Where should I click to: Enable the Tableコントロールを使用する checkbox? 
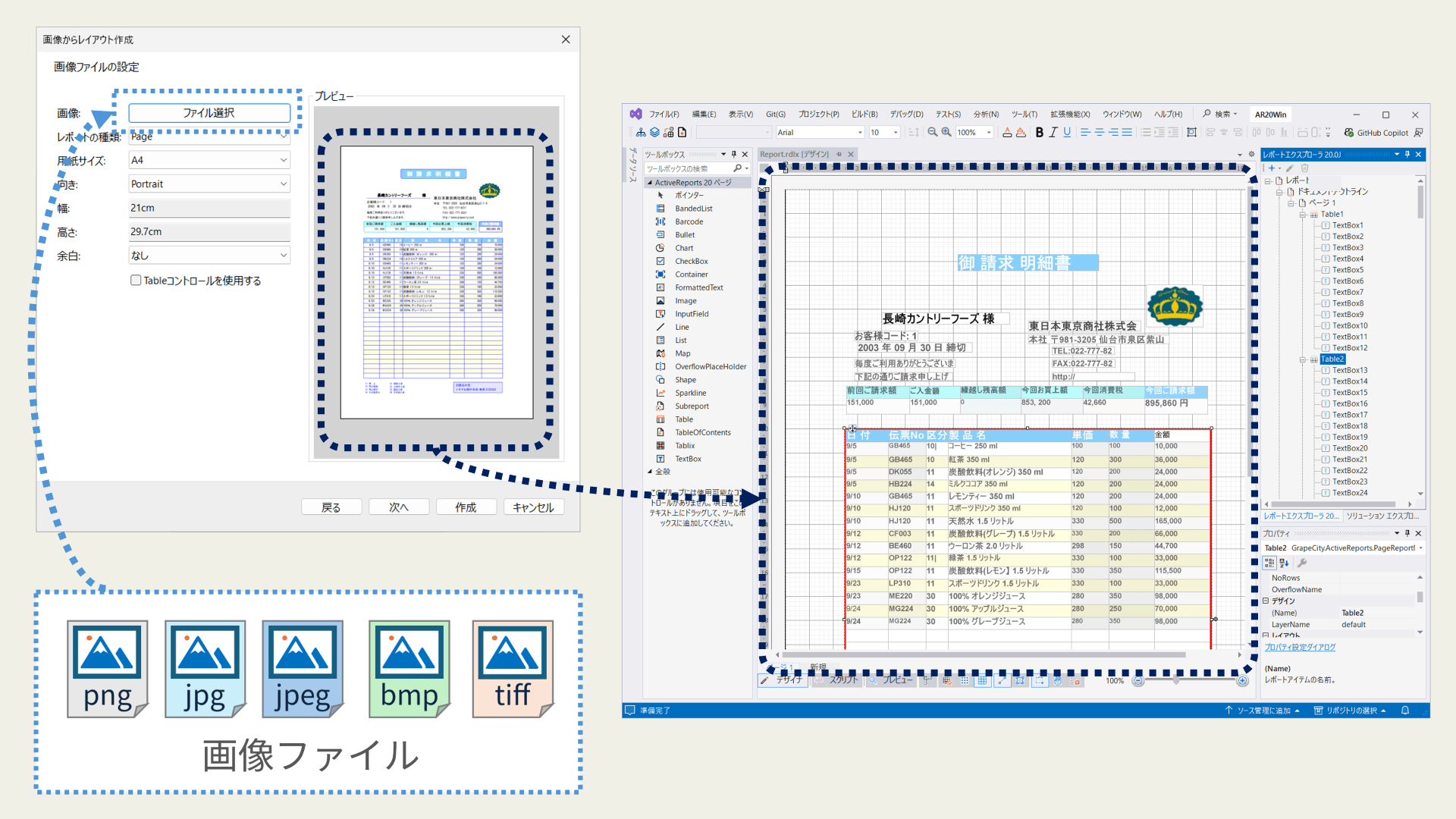point(136,281)
